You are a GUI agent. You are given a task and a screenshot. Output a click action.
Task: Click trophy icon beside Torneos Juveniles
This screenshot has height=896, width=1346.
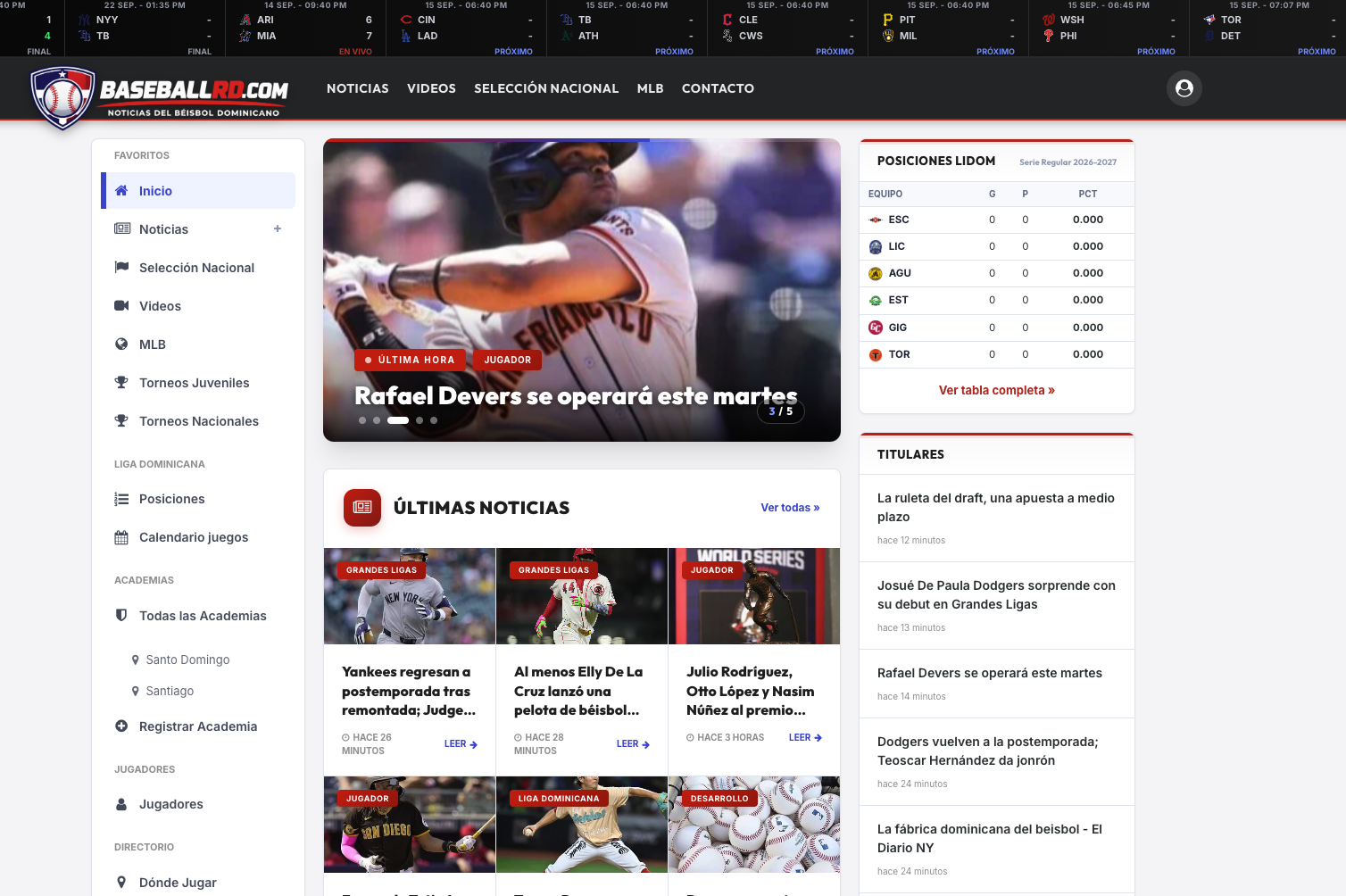tap(121, 383)
